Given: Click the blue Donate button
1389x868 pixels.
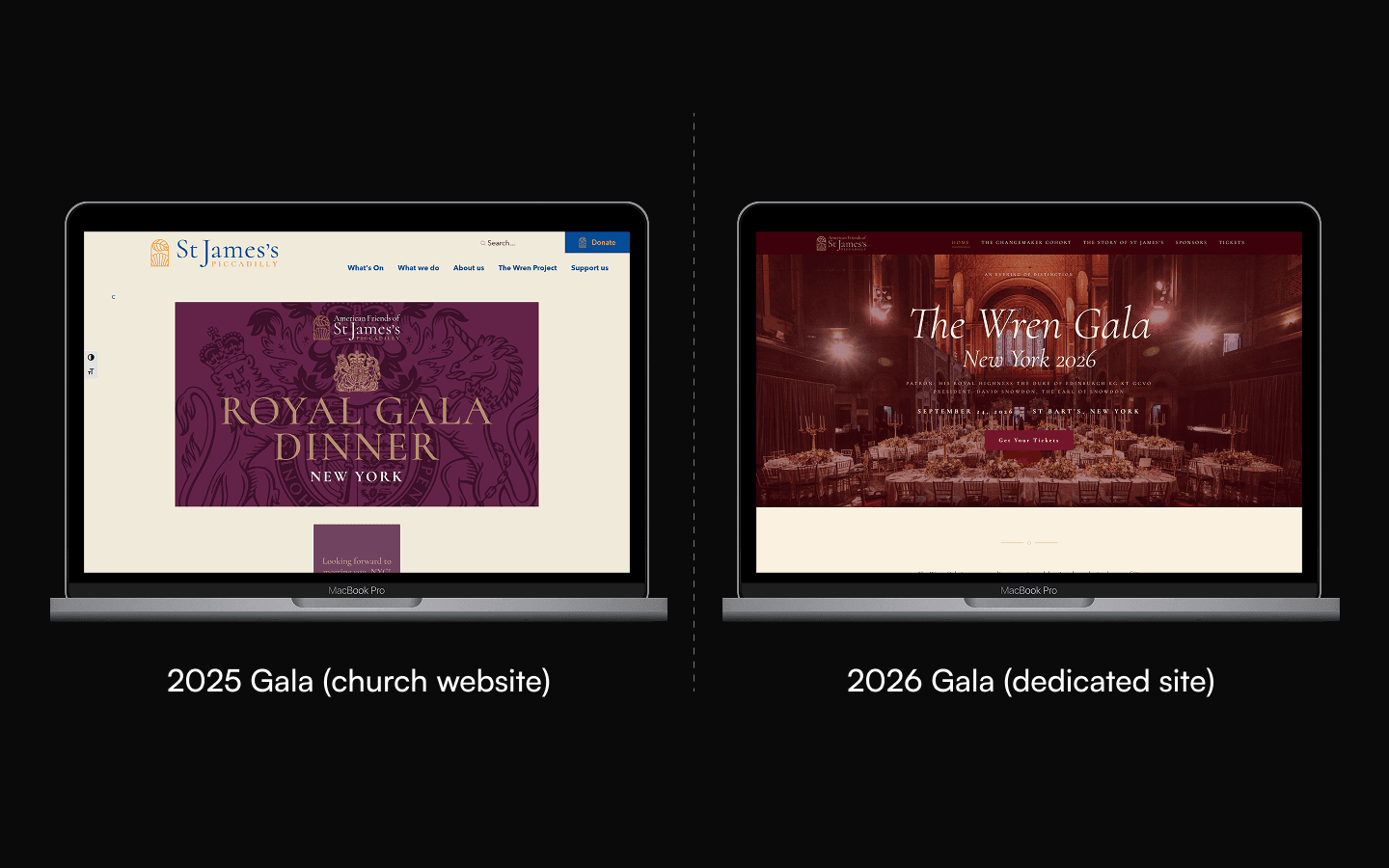Looking at the screenshot, I should [x=597, y=242].
